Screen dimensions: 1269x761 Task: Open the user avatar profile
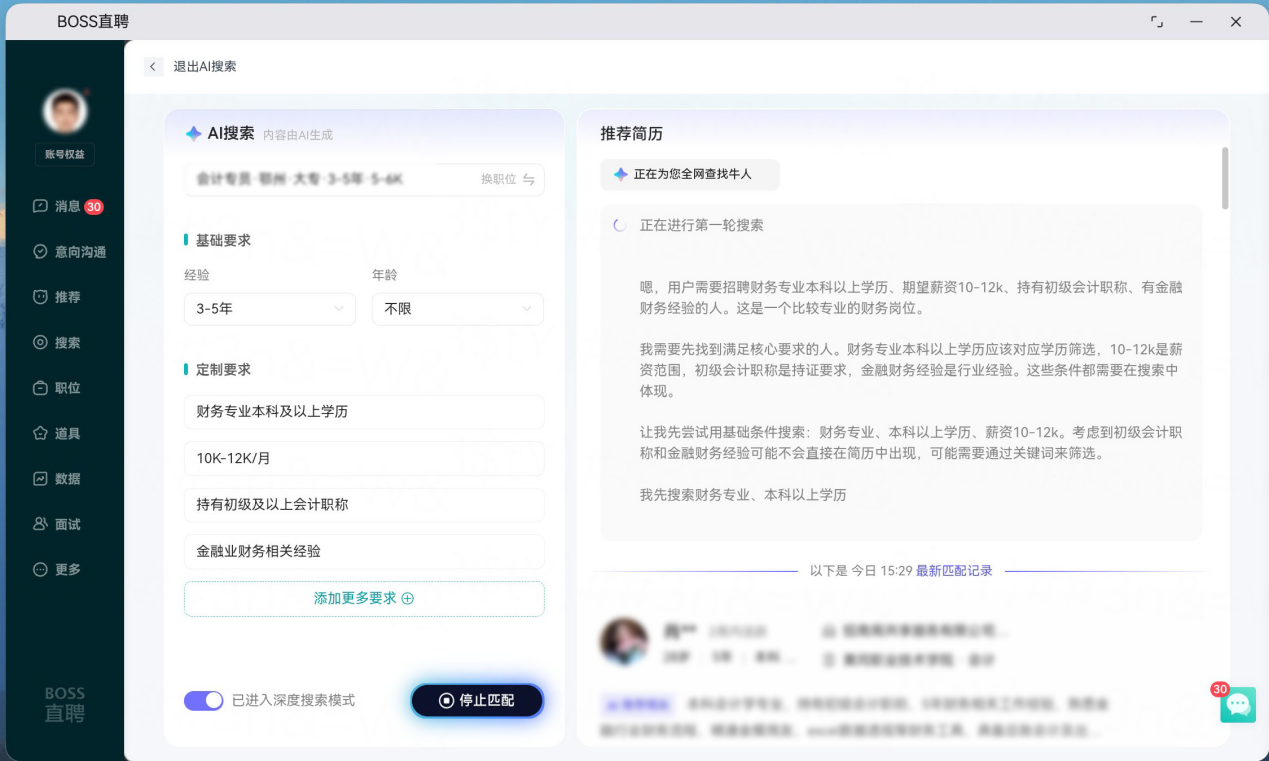[65, 110]
